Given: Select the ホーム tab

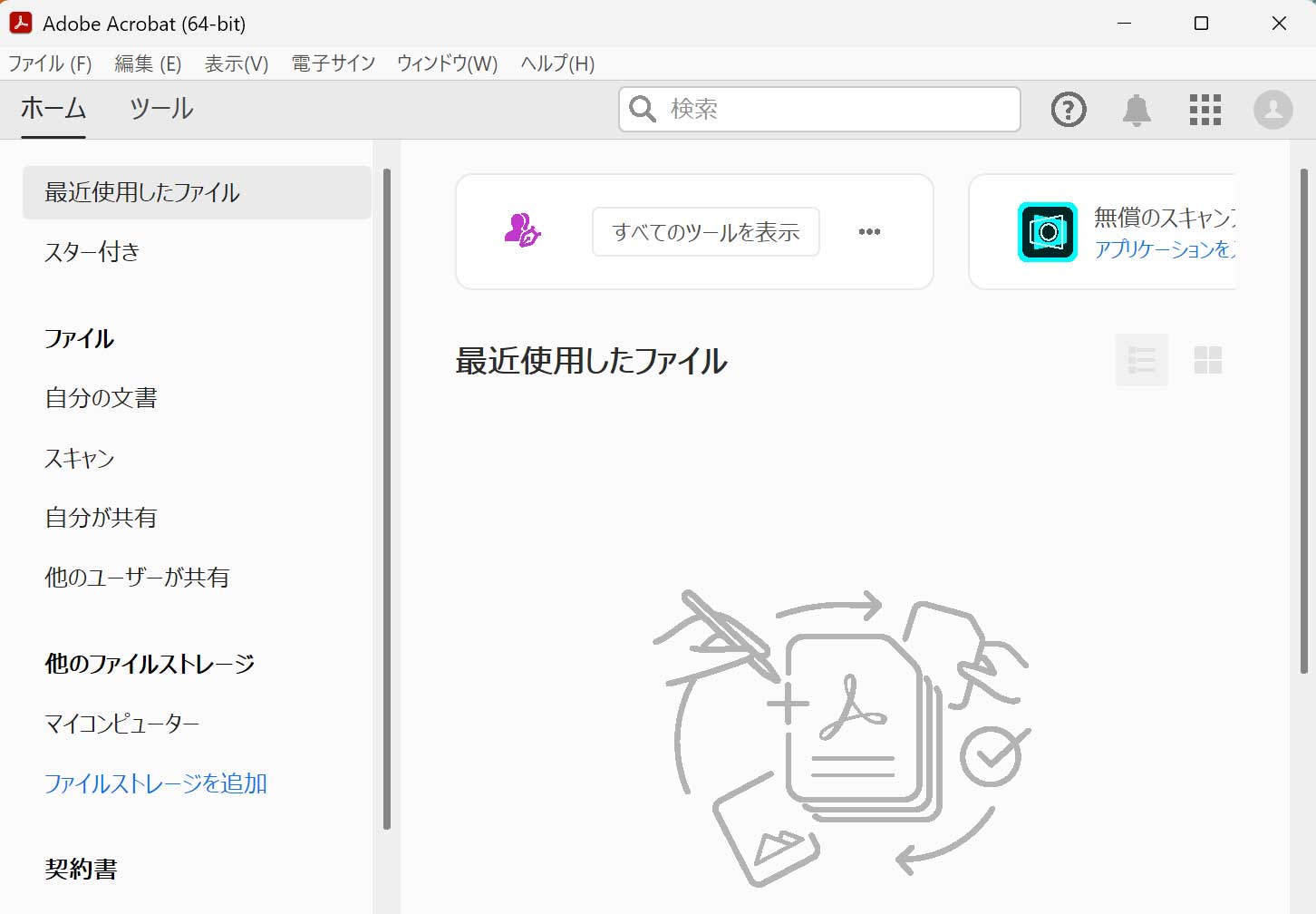Looking at the screenshot, I should click(x=53, y=109).
